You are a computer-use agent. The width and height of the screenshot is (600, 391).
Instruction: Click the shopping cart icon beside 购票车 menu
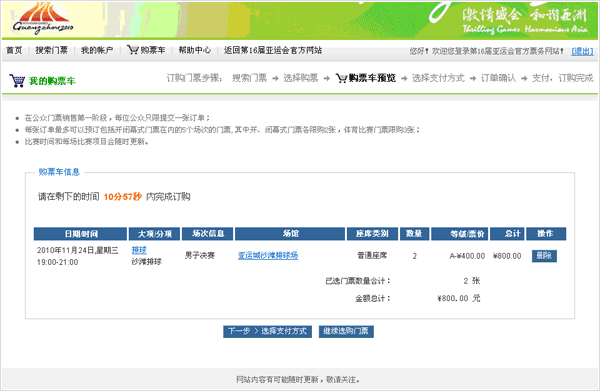click(132, 50)
